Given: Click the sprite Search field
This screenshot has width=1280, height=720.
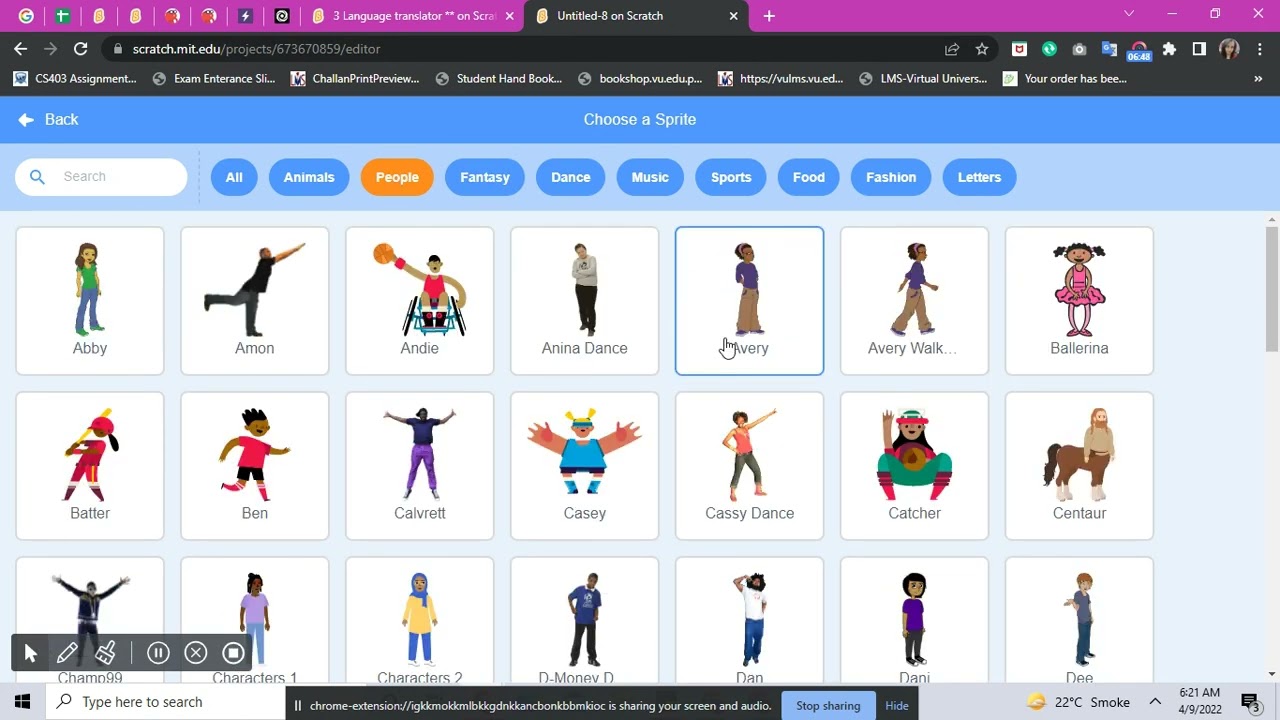Looking at the screenshot, I should (x=101, y=177).
